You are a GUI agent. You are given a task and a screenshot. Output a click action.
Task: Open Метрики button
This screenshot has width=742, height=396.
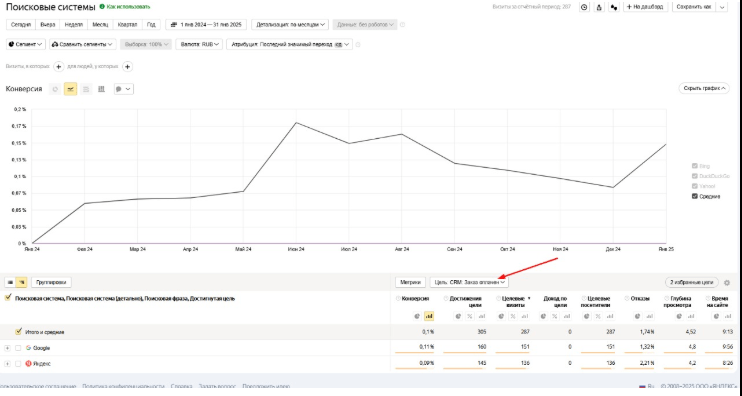pos(410,282)
